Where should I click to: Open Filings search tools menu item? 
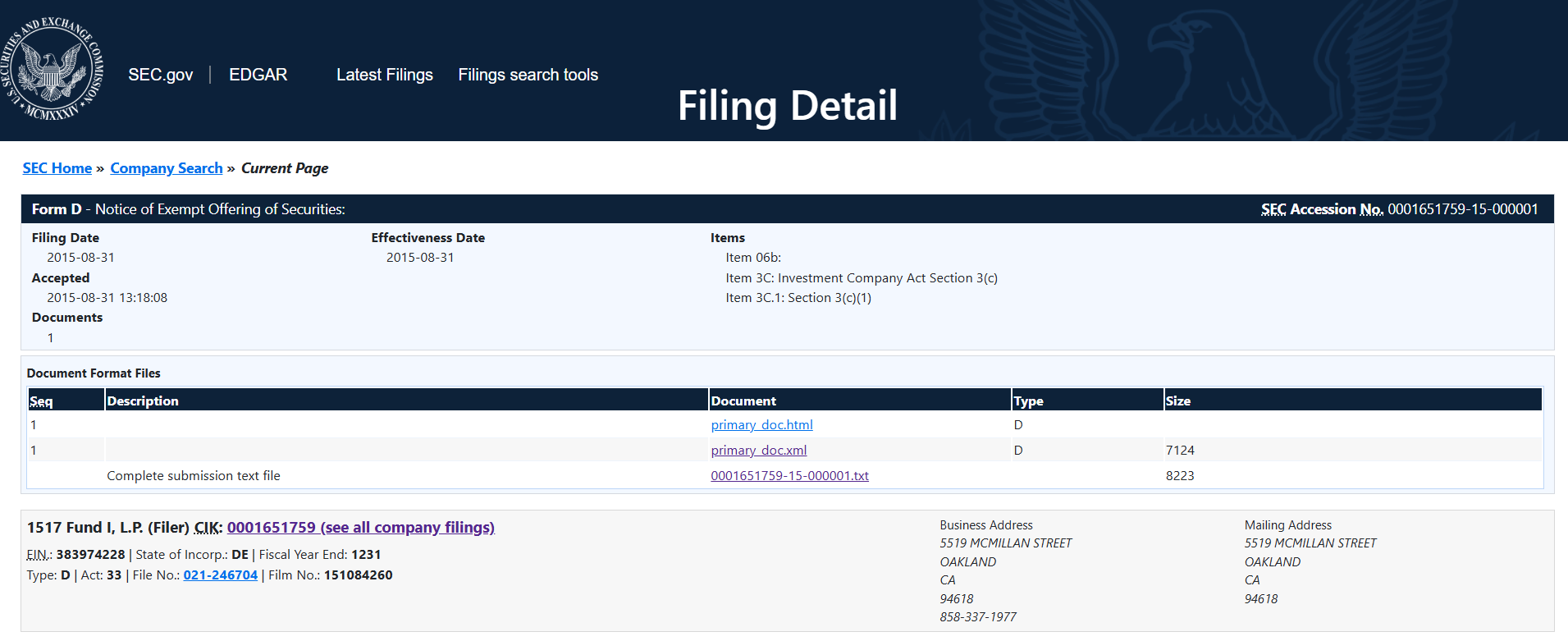tap(528, 75)
